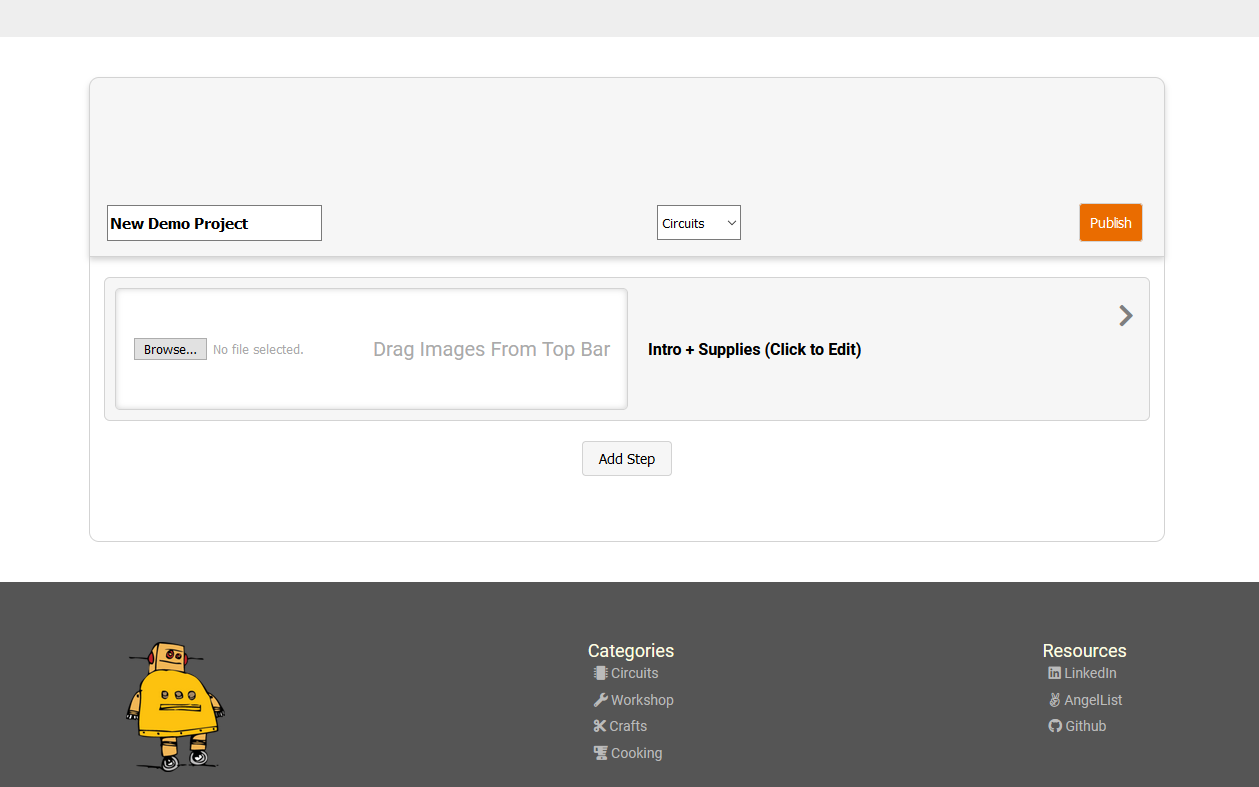
Task: Click the Crafts scissors icon in footer
Action: pyautogui.click(x=600, y=726)
